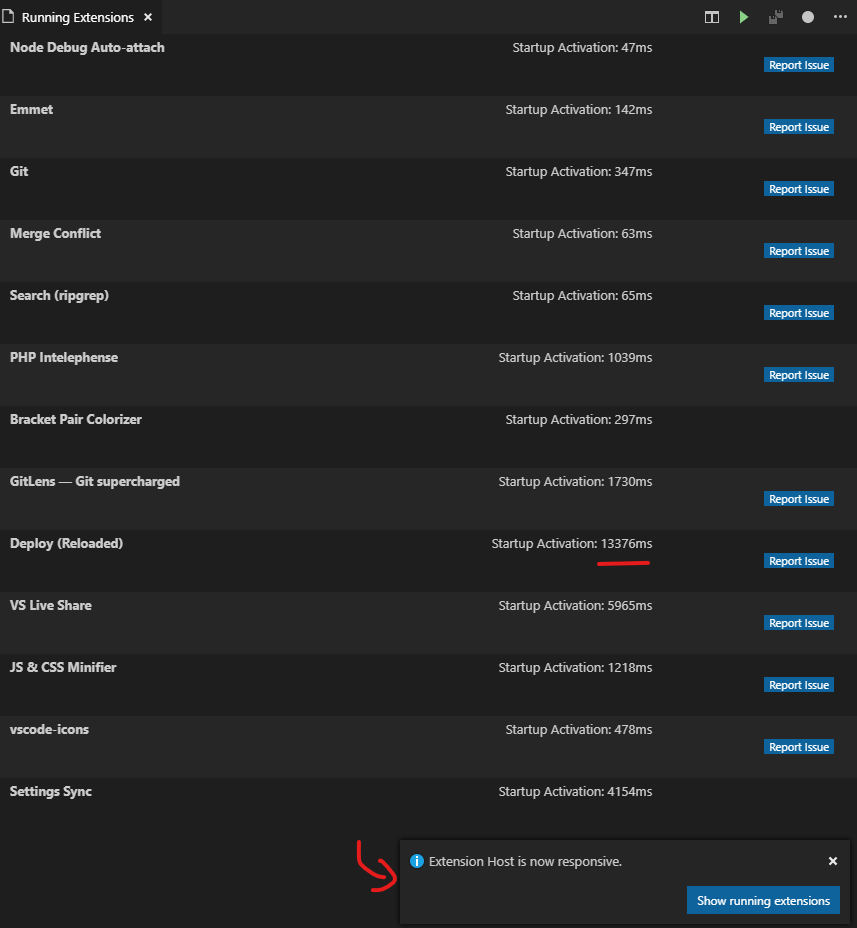Split the editor with the split layout icon
The image size is (857, 928).
click(711, 17)
